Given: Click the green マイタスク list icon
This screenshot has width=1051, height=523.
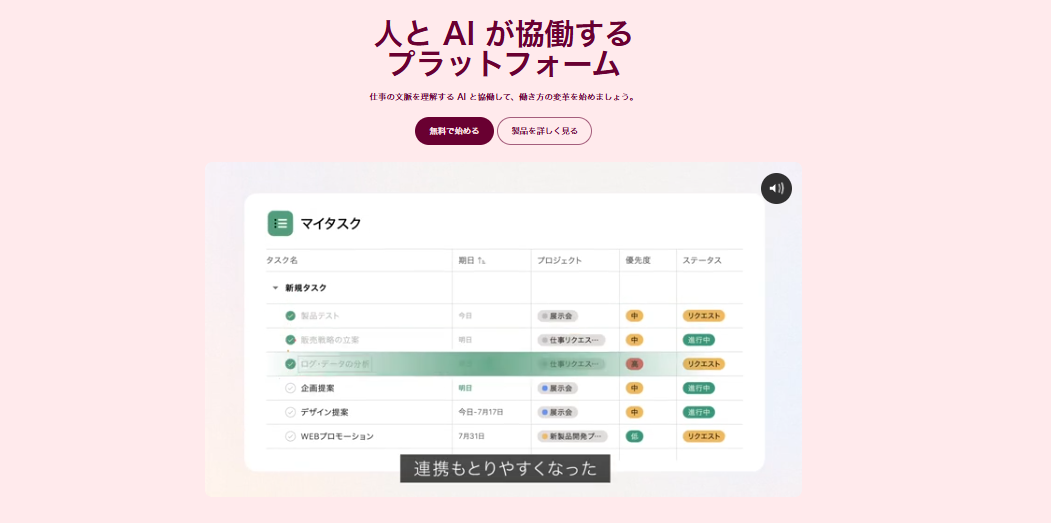Looking at the screenshot, I should pyautogui.click(x=280, y=223).
